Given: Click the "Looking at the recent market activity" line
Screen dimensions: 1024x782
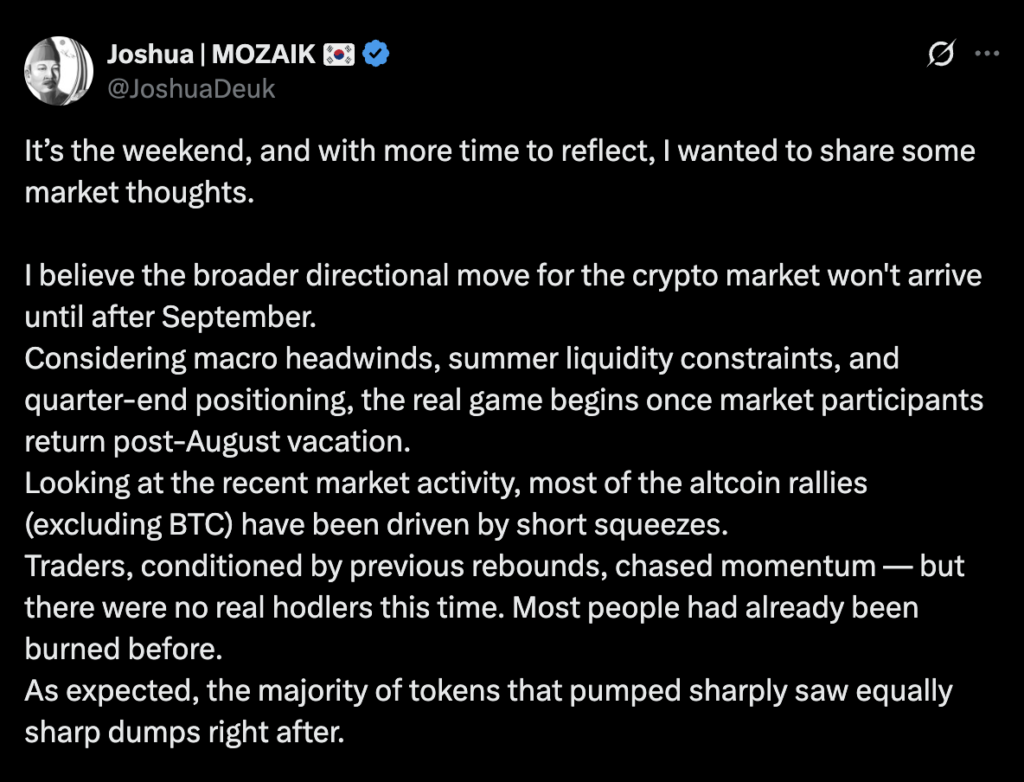Looking at the screenshot, I should coord(446,483).
